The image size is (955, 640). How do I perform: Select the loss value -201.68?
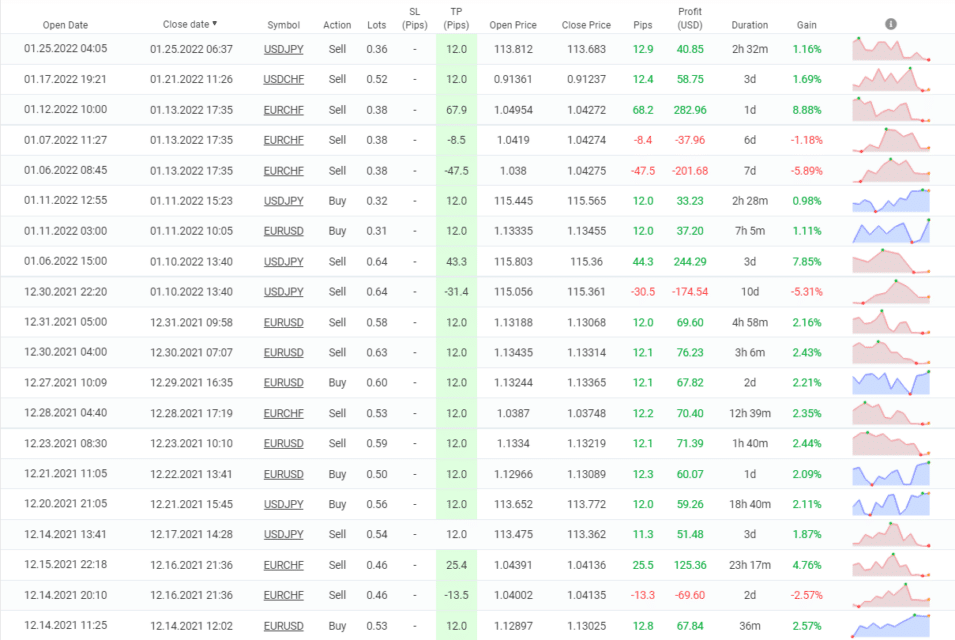click(689, 171)
